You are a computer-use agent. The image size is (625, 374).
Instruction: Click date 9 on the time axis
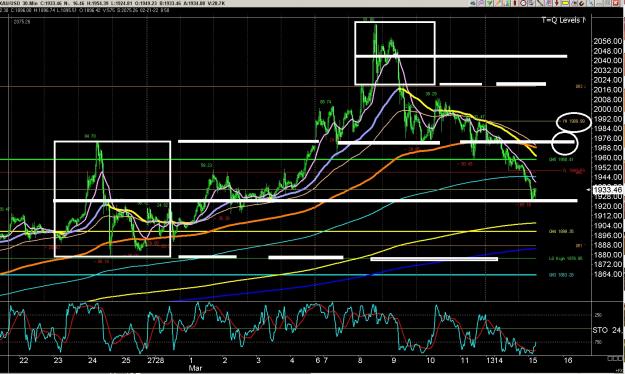click(x=394, y=360)
